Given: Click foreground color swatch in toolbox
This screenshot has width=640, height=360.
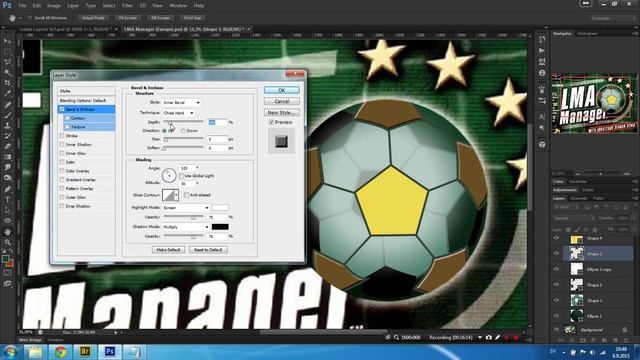Looking at the screenshot, I should point(5,259).
